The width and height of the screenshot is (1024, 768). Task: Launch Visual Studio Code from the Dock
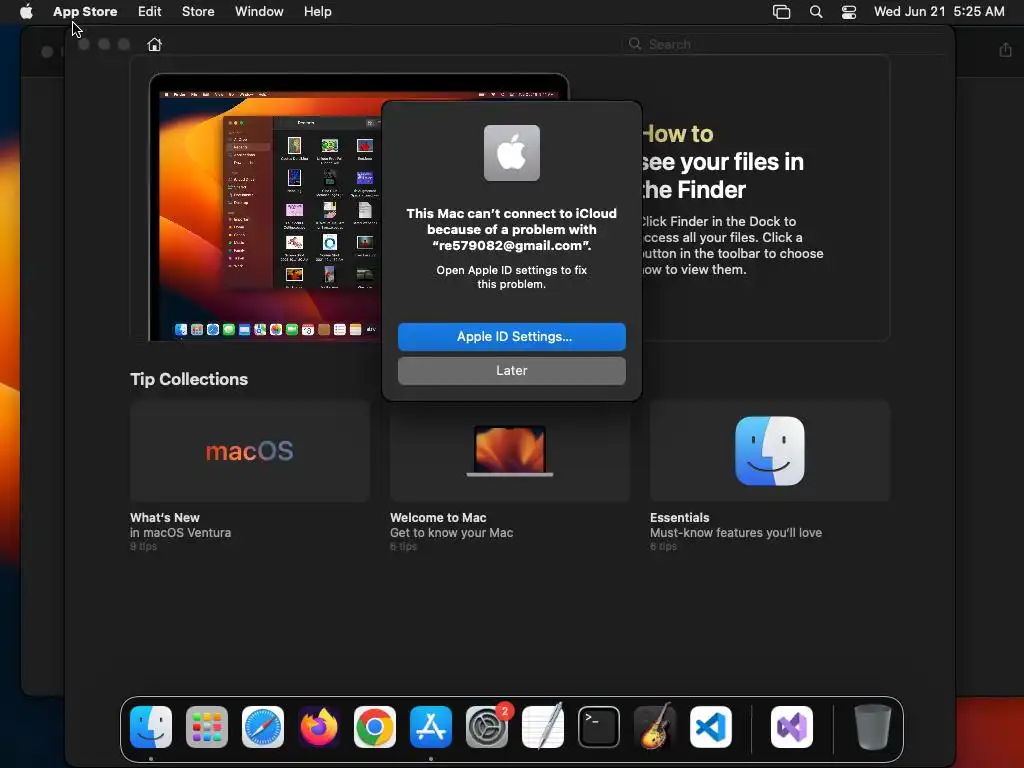[x=711, y=727]
